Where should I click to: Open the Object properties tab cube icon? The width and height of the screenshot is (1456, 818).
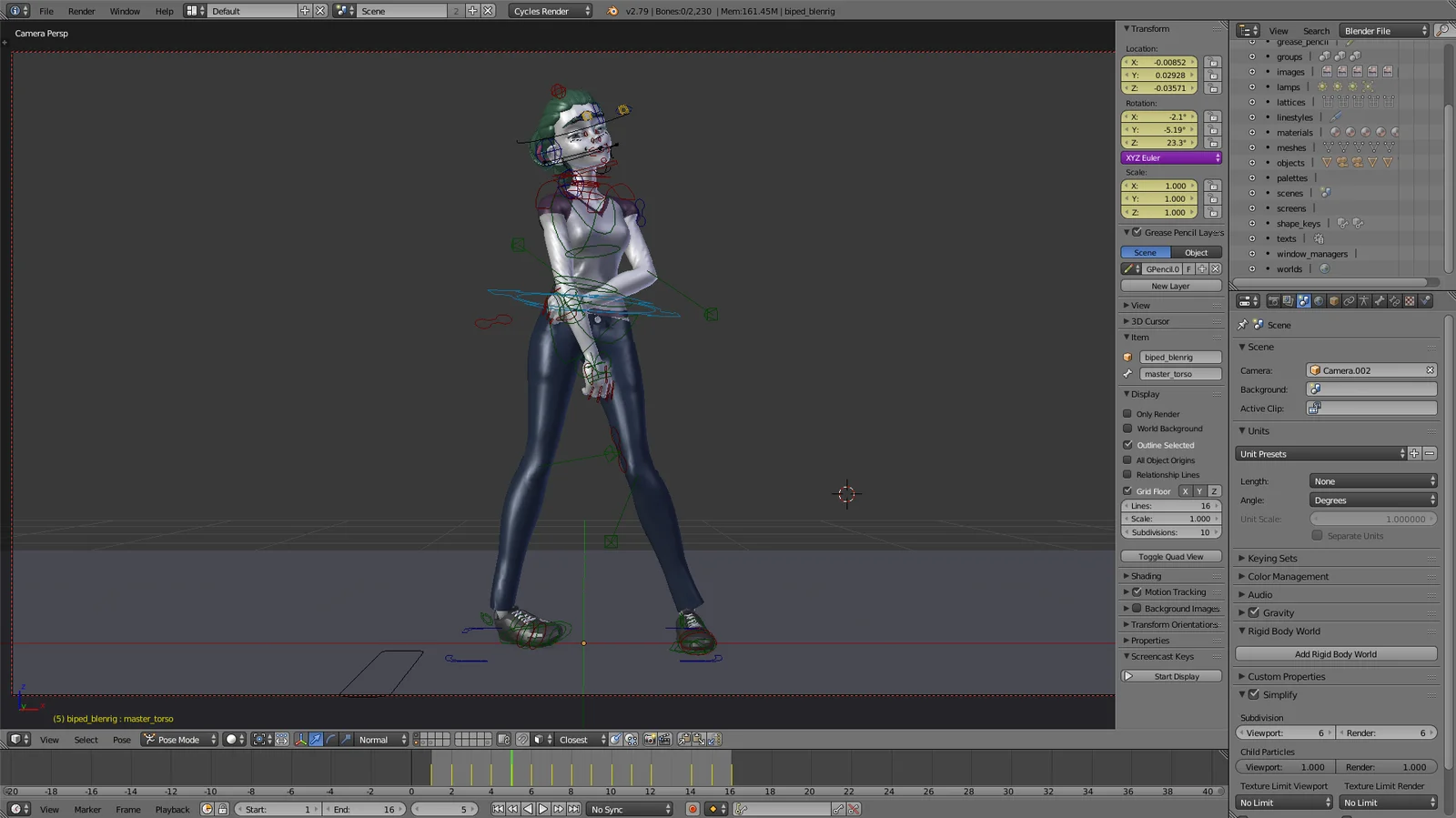pyautogui.click(x=1334, y=301)
